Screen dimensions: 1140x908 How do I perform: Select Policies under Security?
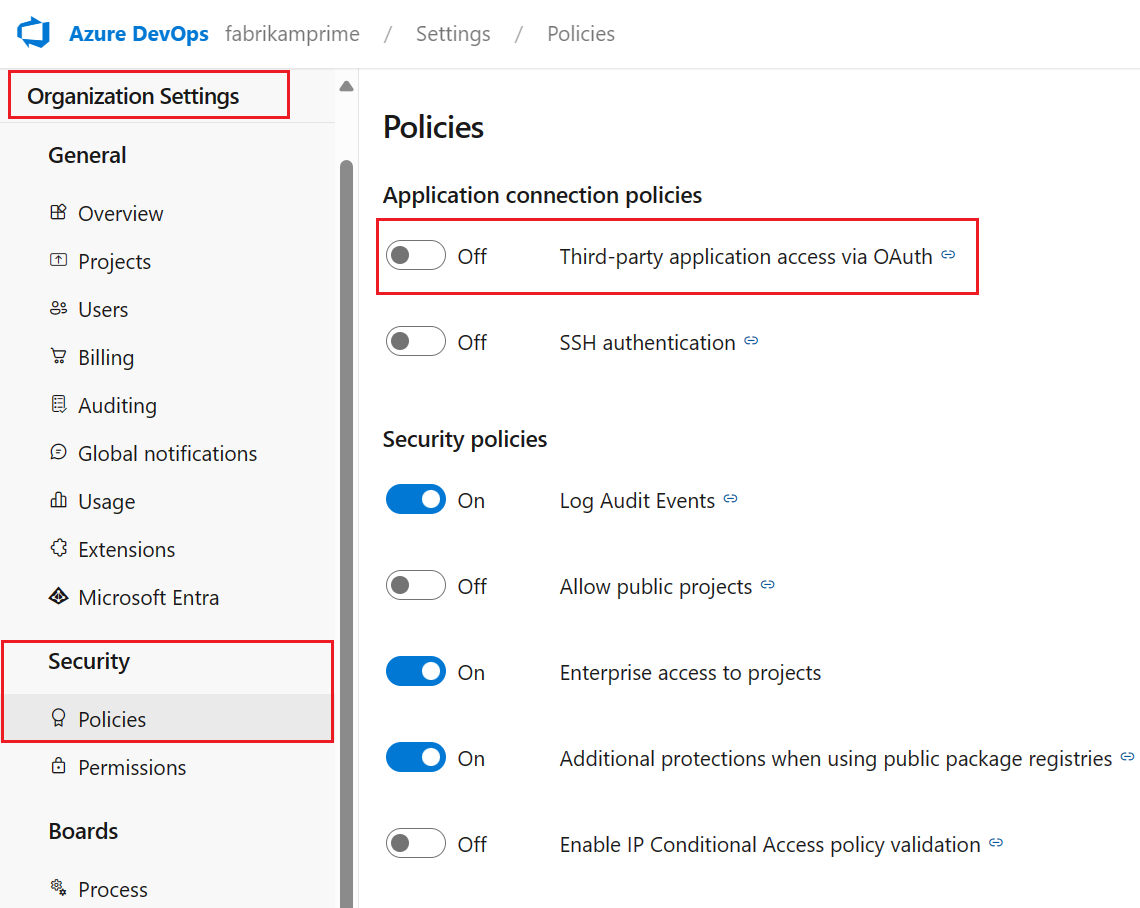[169, 718]
